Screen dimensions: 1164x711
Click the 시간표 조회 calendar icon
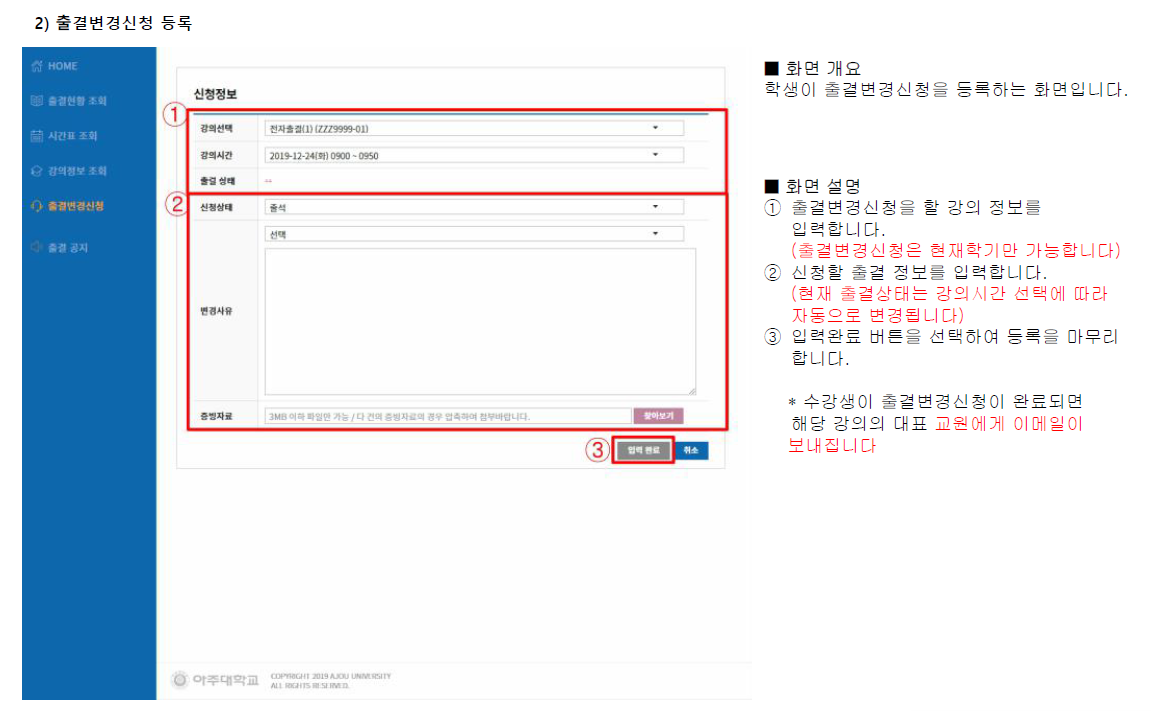(37, 136)
